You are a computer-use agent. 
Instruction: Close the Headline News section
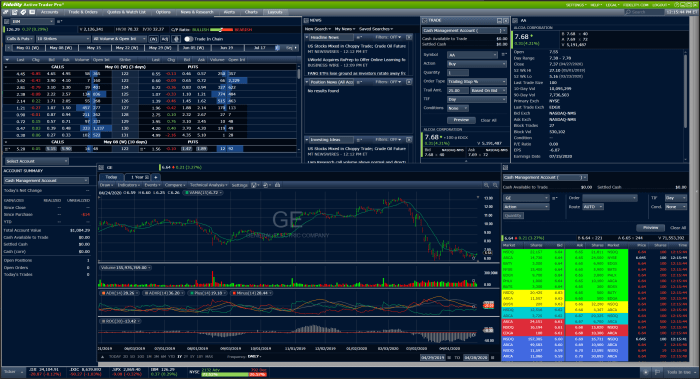(409, 37)
